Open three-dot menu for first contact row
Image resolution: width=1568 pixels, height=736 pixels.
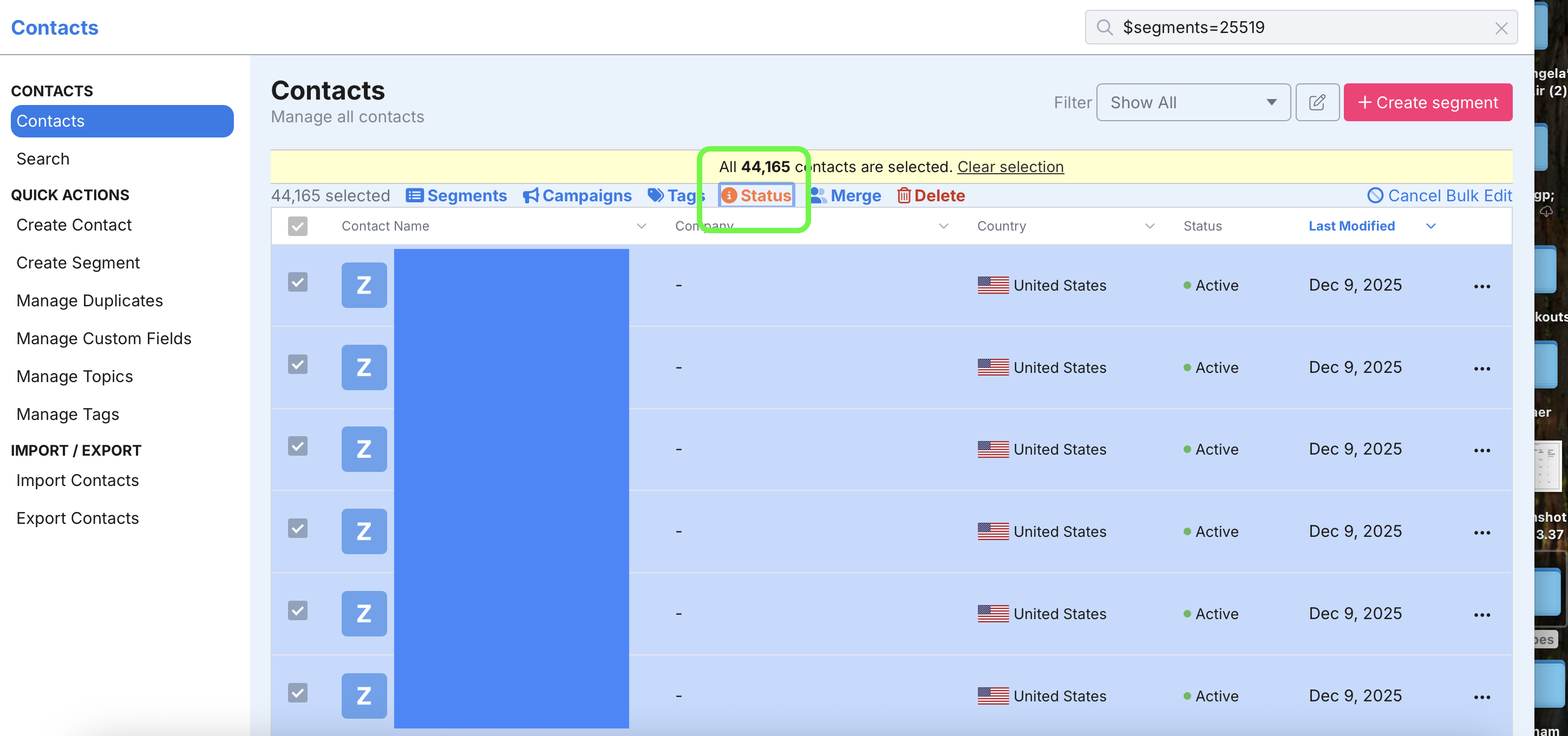1481,286
